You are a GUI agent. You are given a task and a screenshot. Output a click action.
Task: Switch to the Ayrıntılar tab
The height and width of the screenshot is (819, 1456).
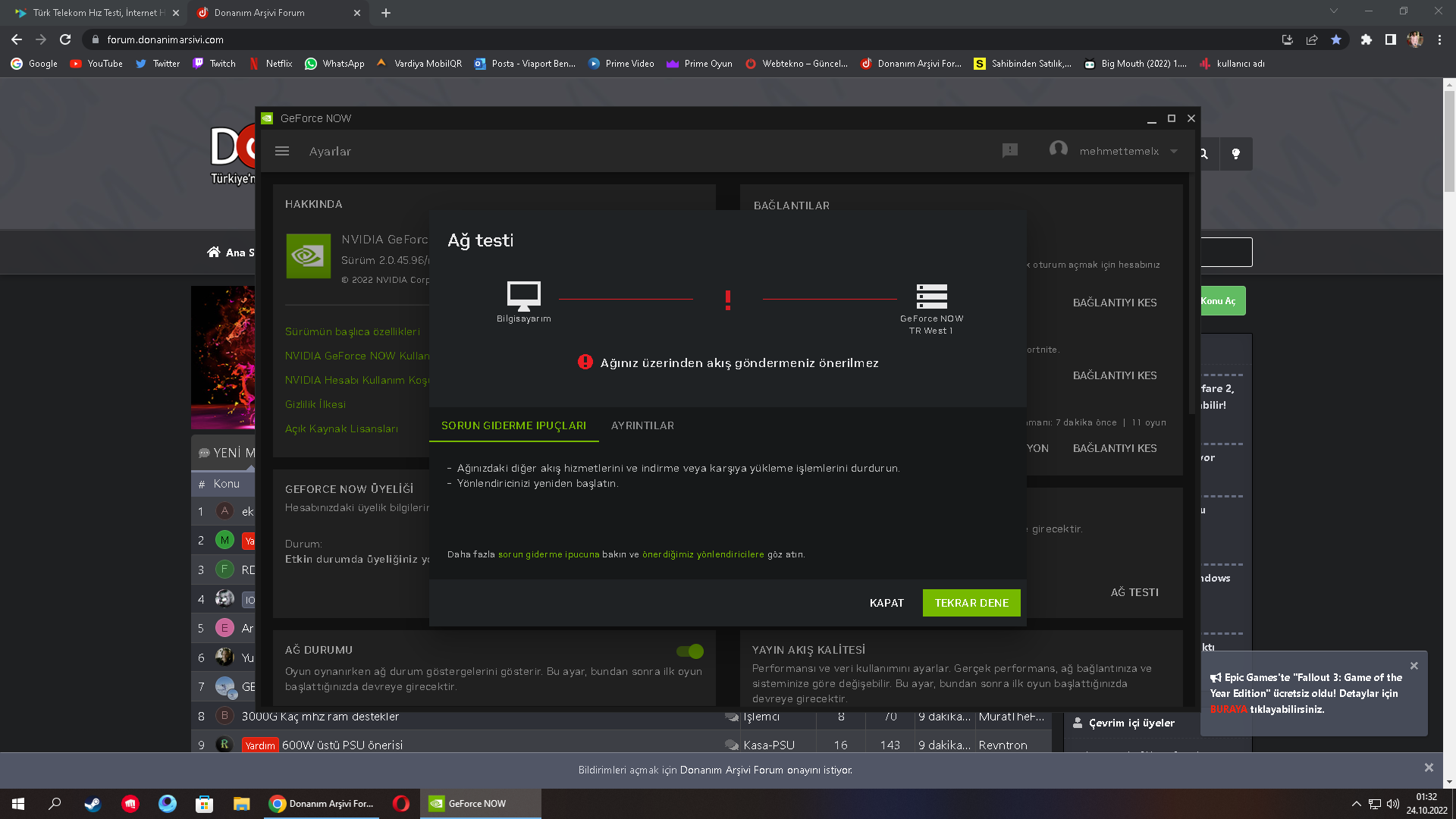click(642, 425)
